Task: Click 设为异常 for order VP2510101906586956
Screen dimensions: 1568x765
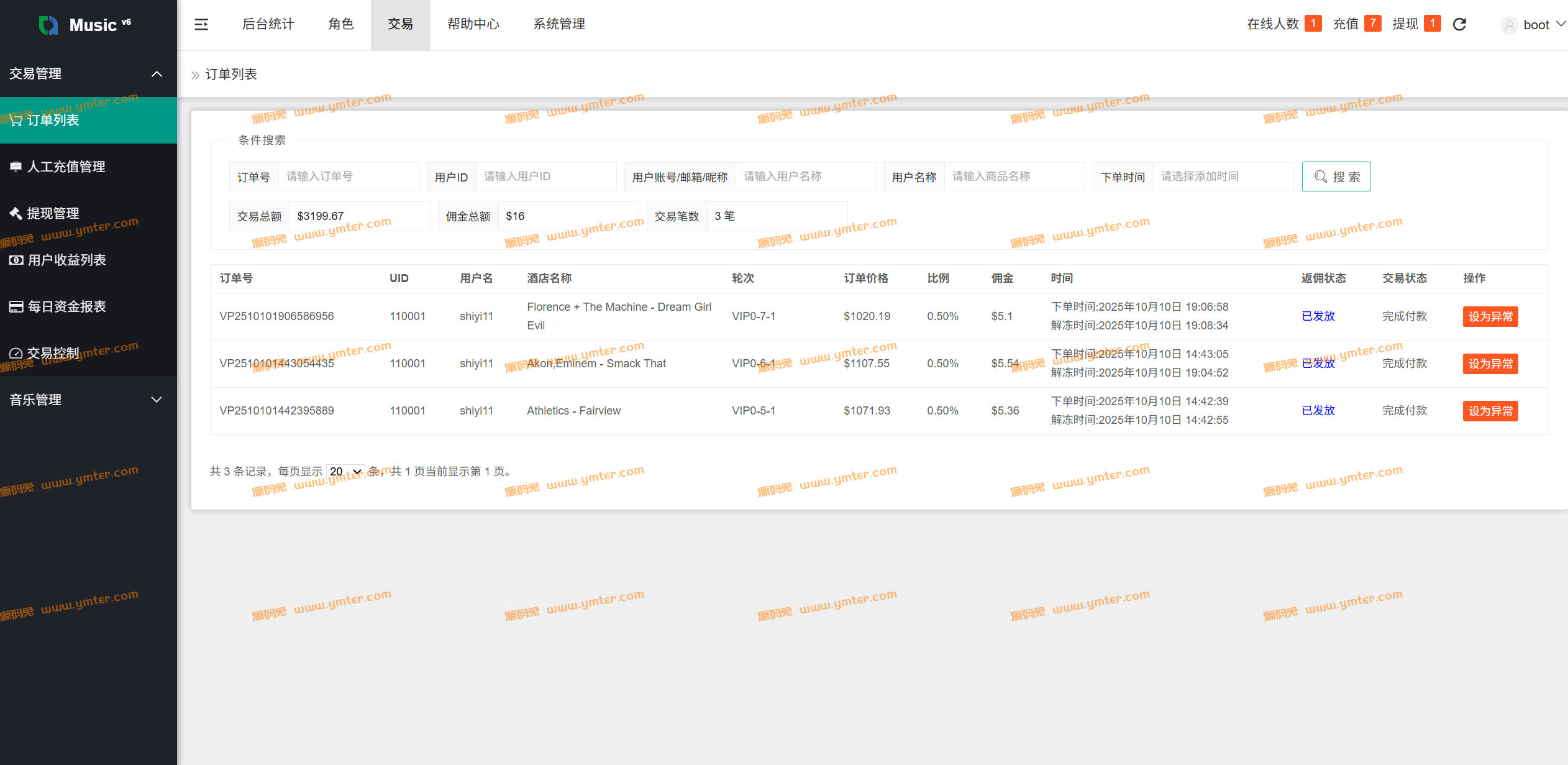Action: (1490, 316)
